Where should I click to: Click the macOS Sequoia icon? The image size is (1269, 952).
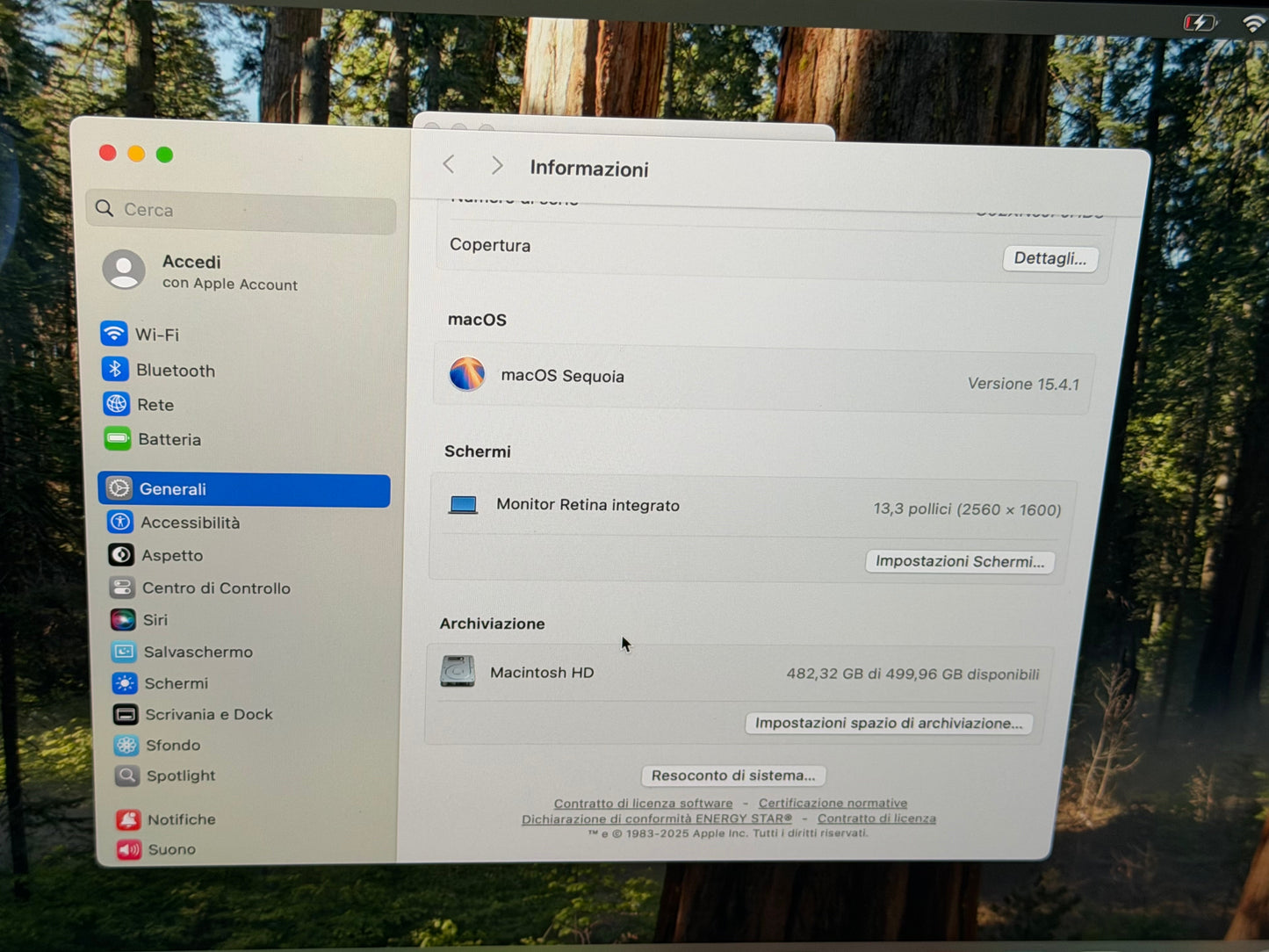point(467,374)
